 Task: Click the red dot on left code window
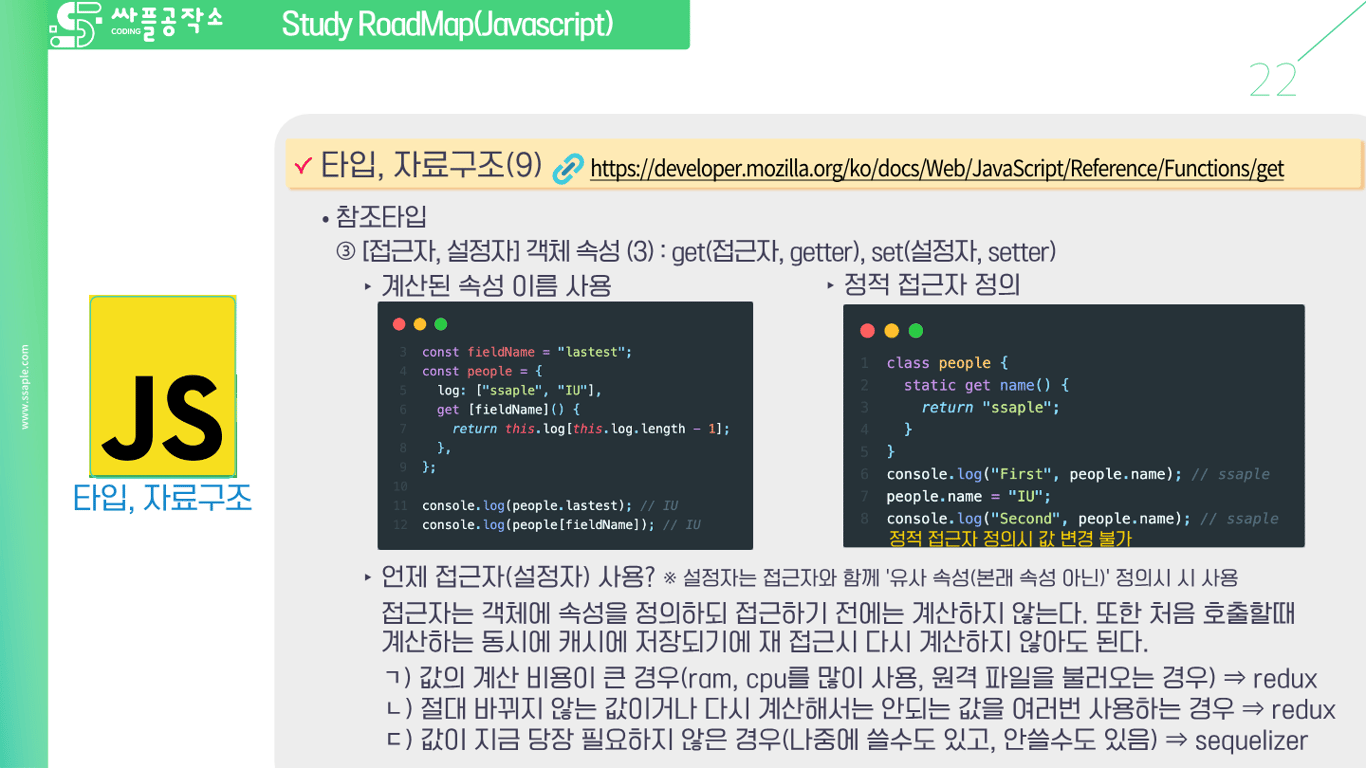click(397, 323)
